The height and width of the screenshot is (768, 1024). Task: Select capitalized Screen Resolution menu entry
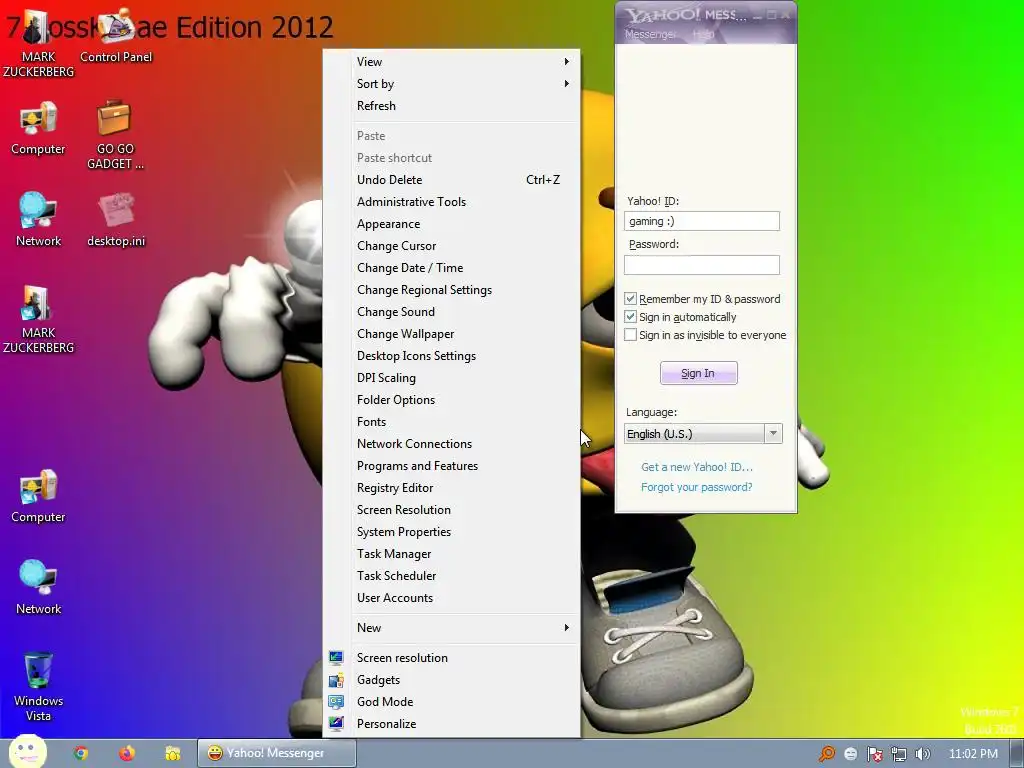click(x=451, y=509)
